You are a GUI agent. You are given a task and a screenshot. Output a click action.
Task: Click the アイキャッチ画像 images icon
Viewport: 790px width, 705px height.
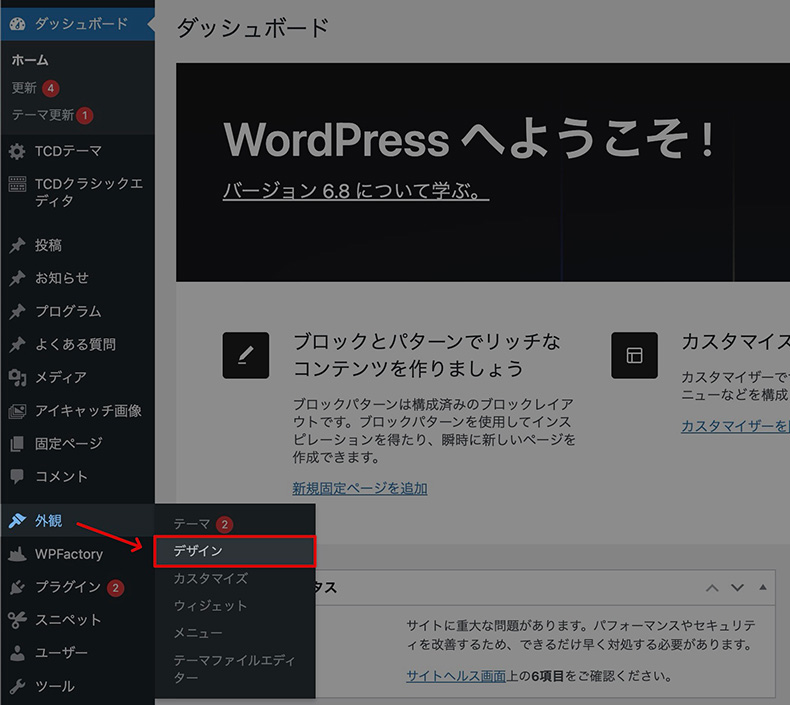pyautogui.click(x=17, y=411)
